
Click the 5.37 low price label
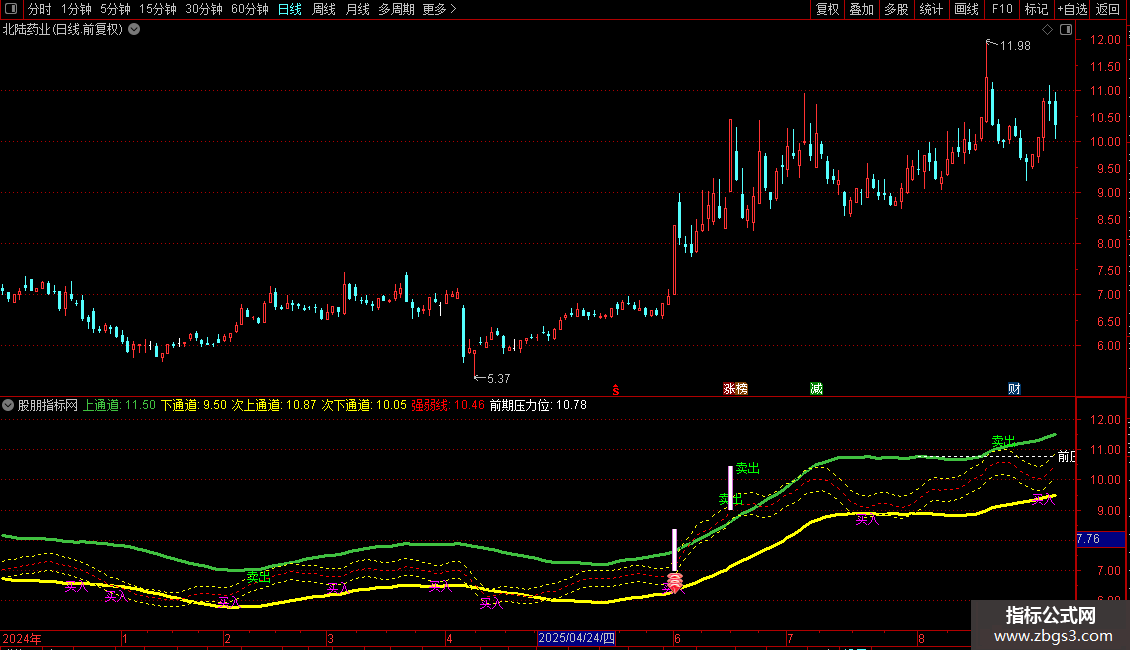[x=499, y=378]
